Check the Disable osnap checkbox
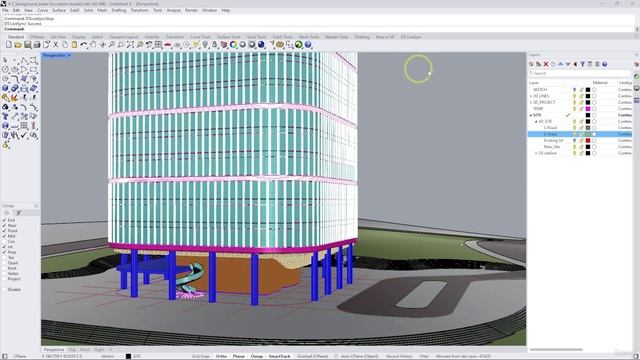Viewport: 640px width, 360px height. [4, 289]
